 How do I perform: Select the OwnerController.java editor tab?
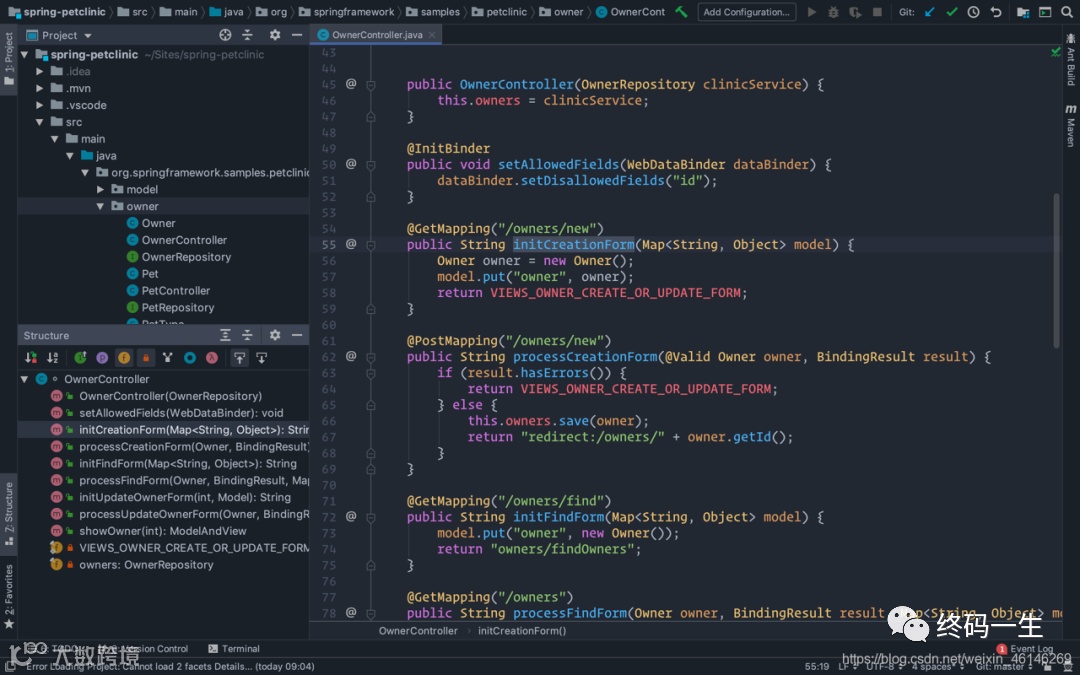point(376,35)
